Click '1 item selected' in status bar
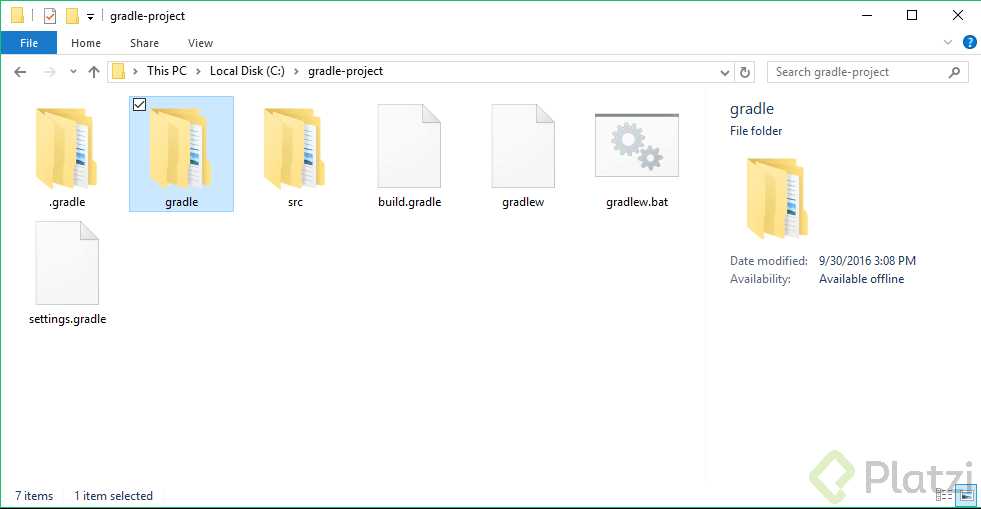981x509 pixels. coord(113,496)
